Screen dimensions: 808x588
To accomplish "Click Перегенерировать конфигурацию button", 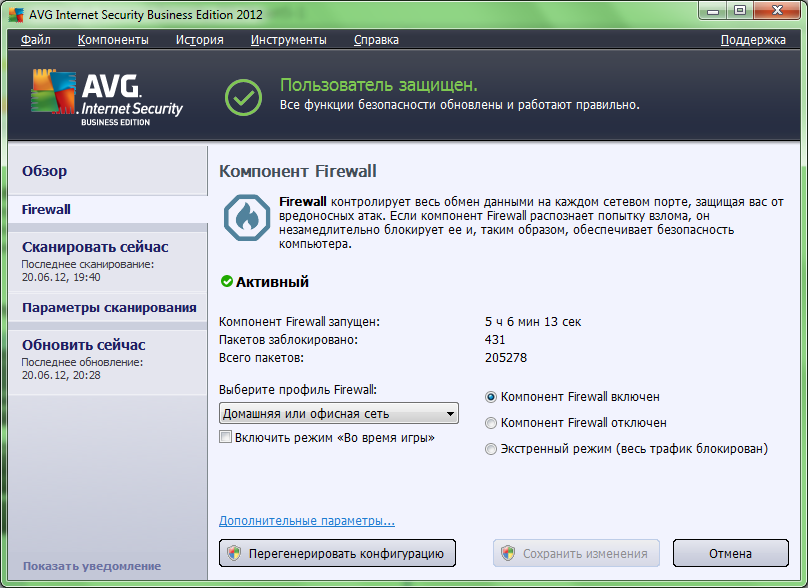I will click(338, 553).
